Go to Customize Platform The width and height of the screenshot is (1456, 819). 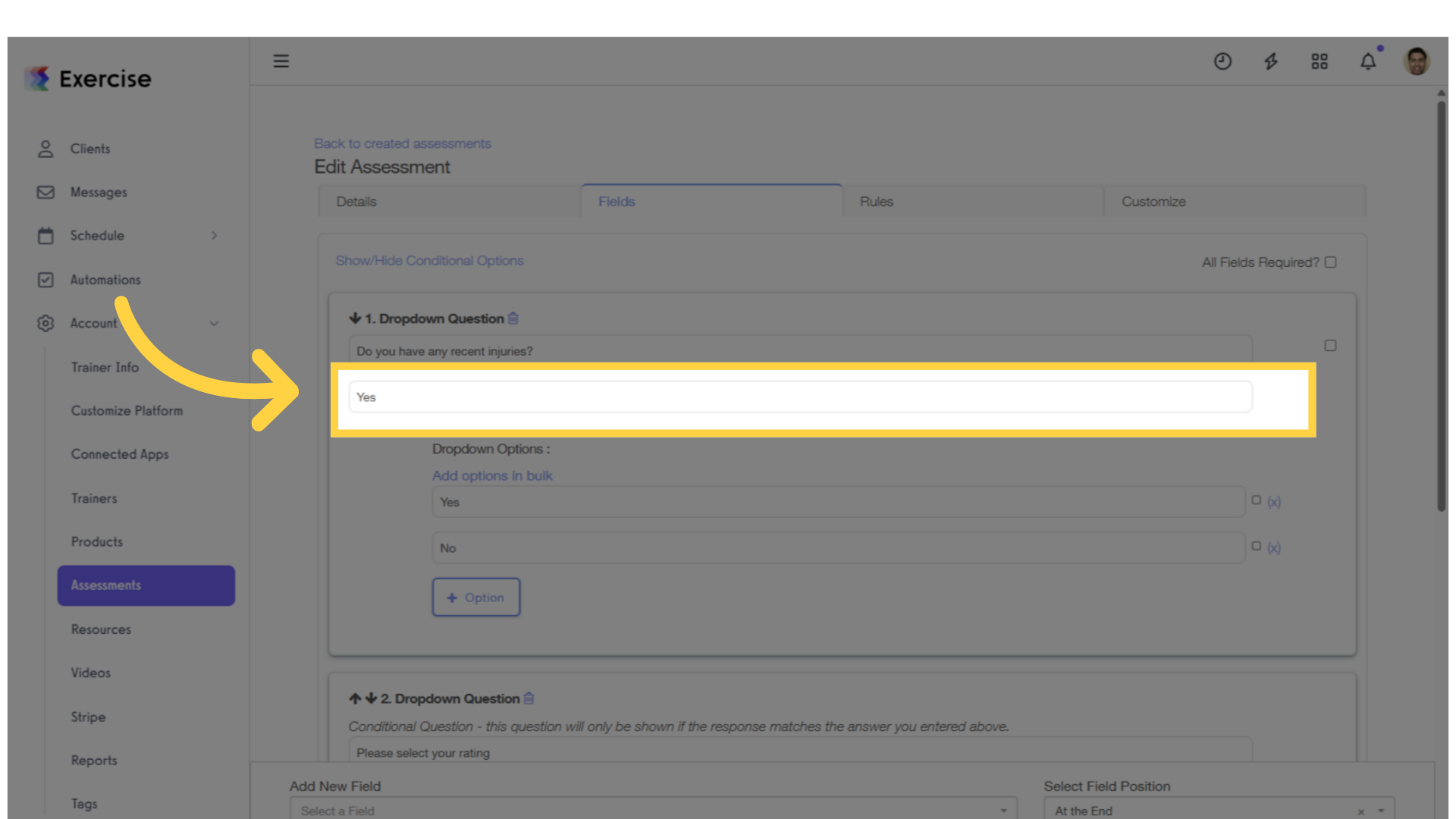[x=127, y=410]
